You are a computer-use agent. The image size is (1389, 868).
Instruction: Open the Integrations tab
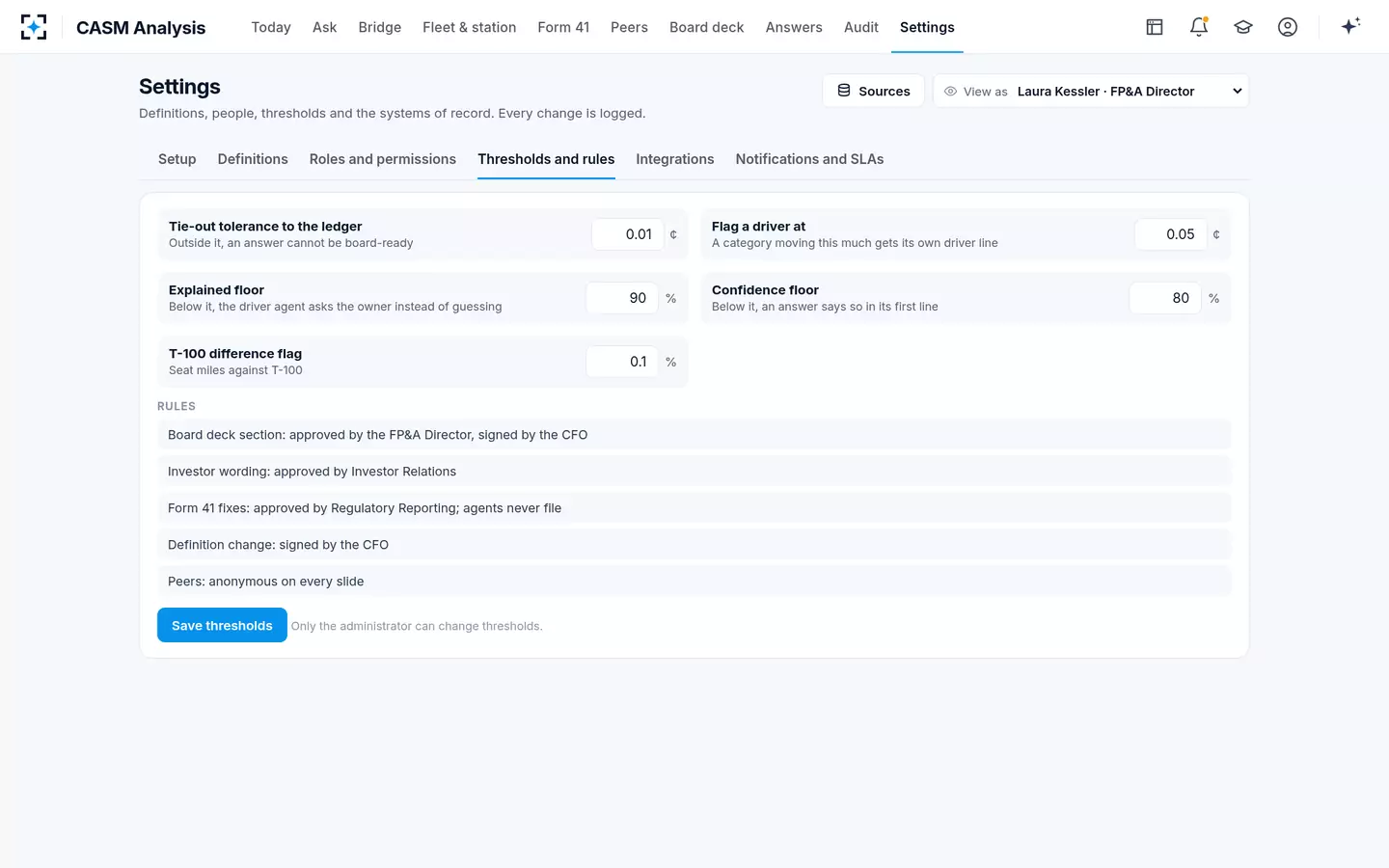click(675, 159)
